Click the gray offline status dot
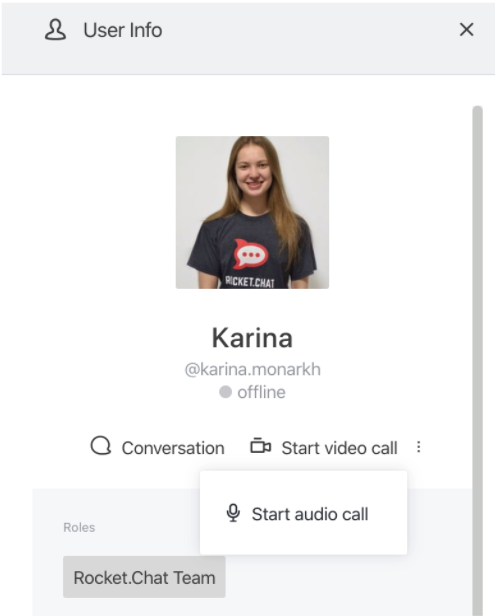Screen dimensions: 495x616 pos(225,392)
